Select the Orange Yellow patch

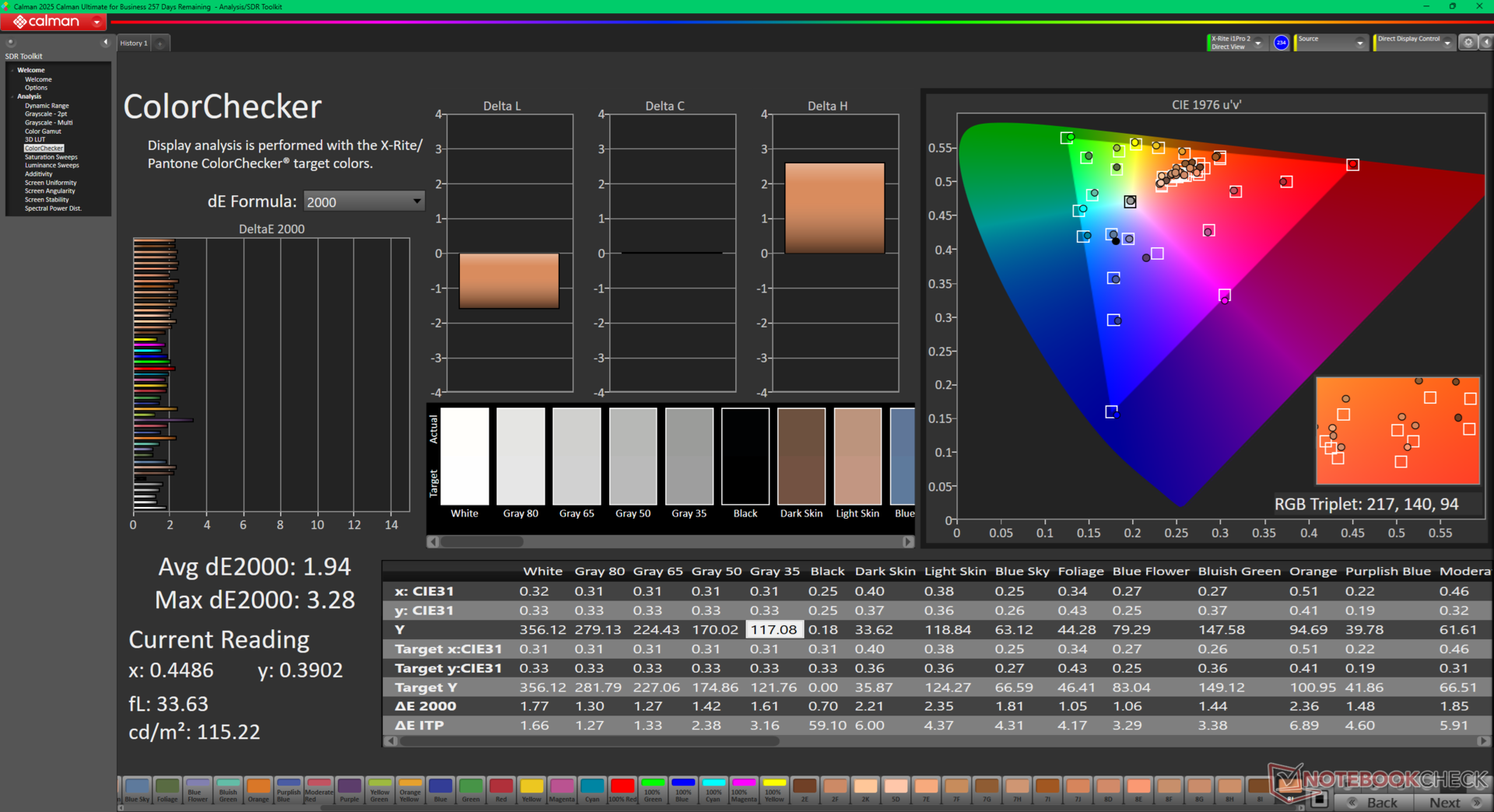coord(410,790)
